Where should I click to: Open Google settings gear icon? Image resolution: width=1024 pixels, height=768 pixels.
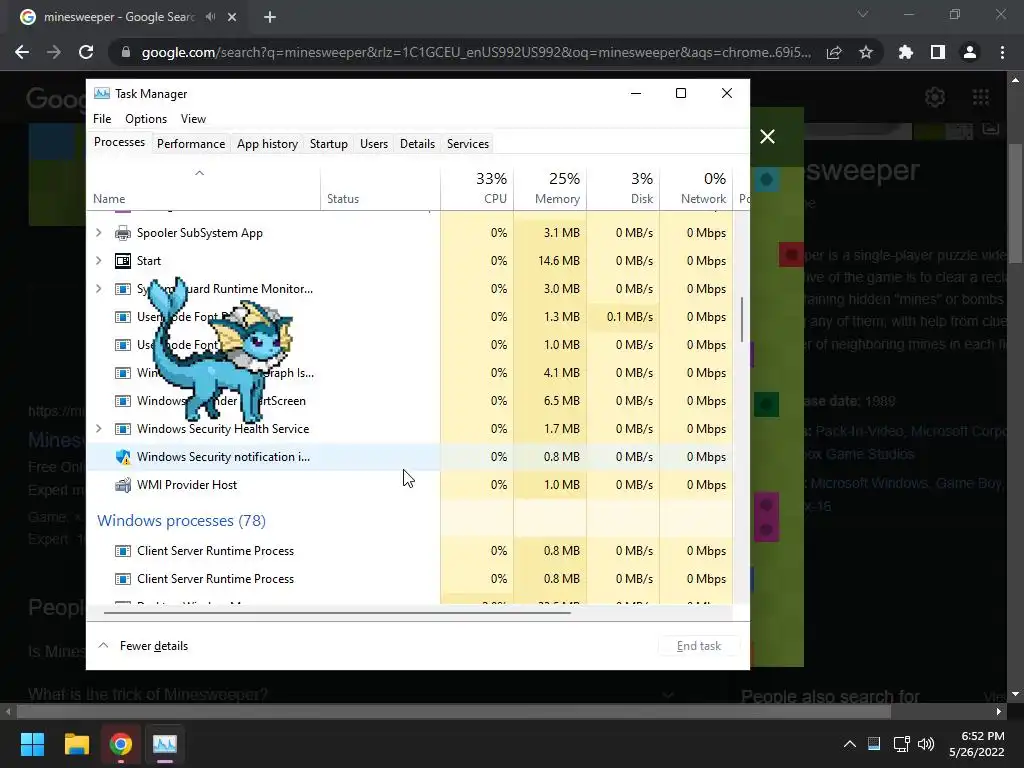(935, 97)
